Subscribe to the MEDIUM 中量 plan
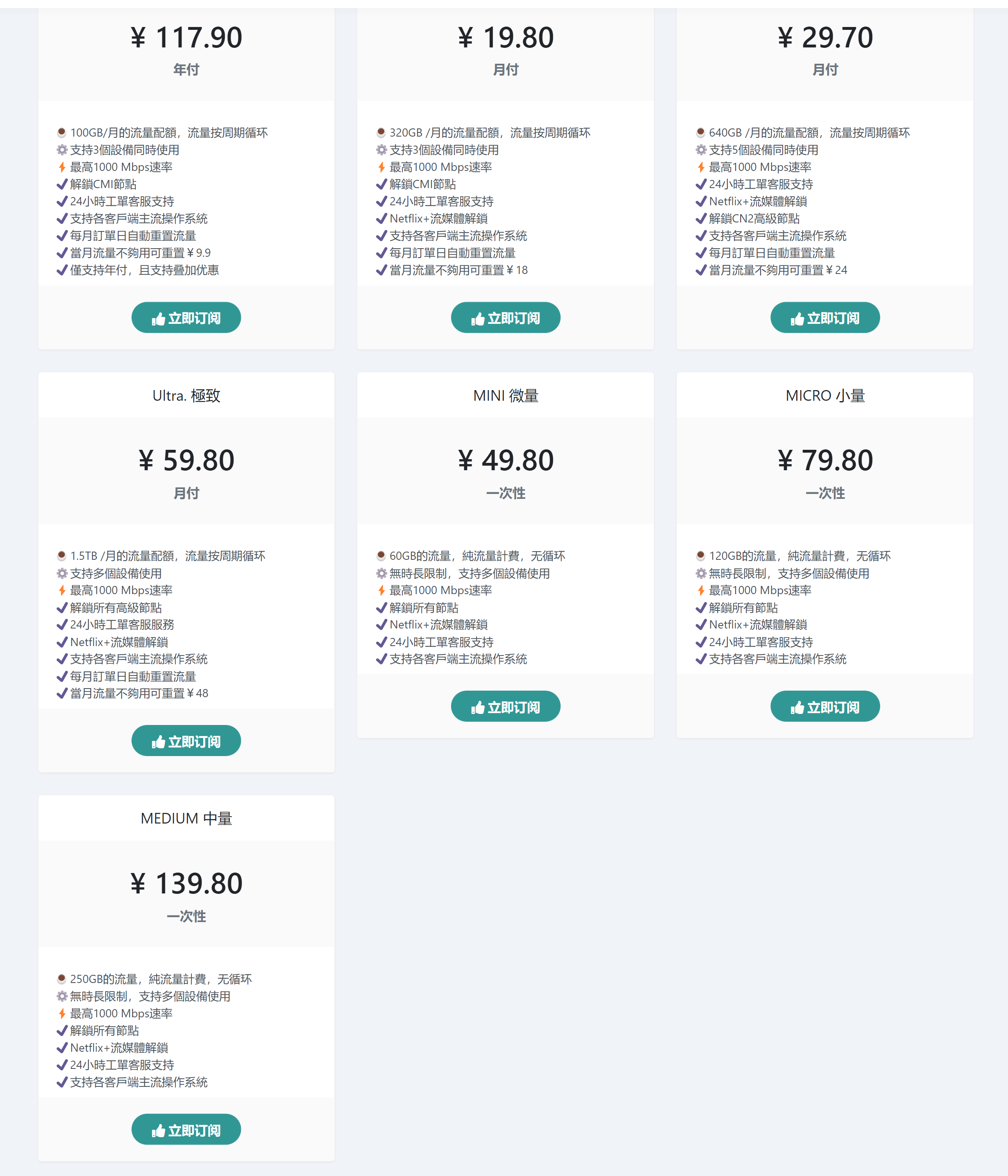This screenshot has width=1008, height=1176. 186,1129
